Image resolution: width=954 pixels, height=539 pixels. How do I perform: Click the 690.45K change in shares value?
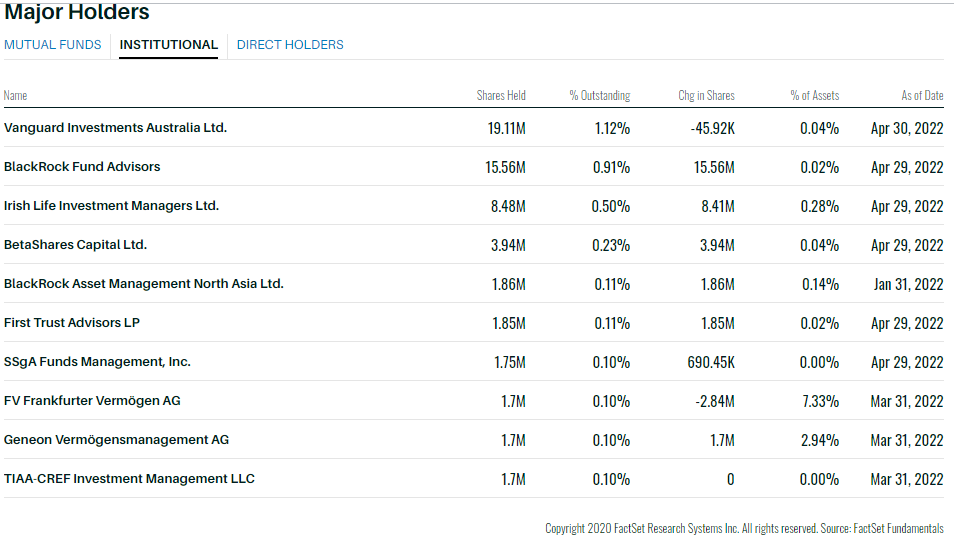711,362
